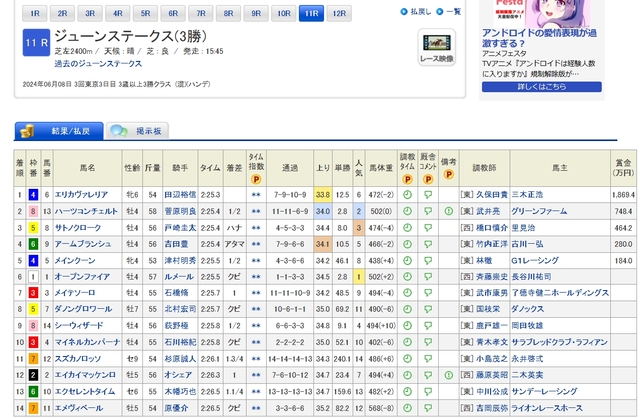Click time index stars for エリカヴァレリア
The height and width of the screenshot is (418, 640).
point(256,196)
